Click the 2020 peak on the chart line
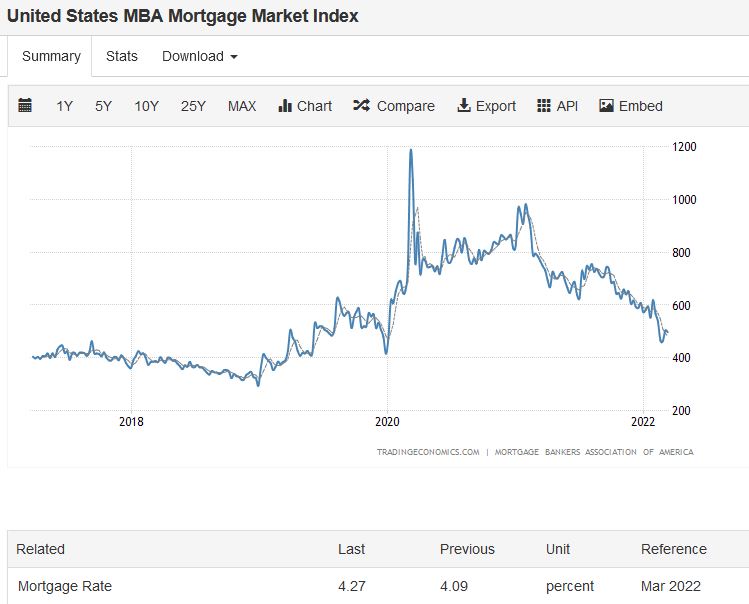 (x=411, y=152)
